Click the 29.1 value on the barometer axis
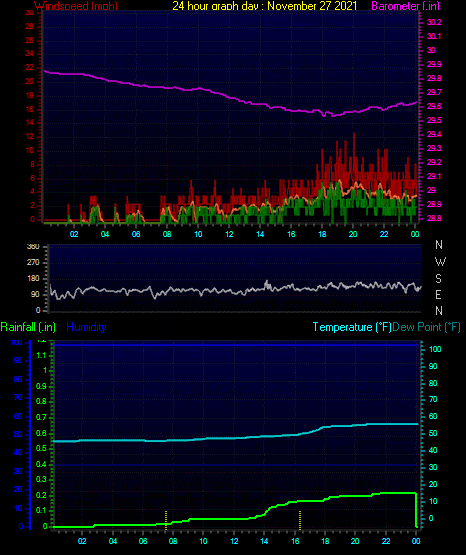Screen dimensions: 466x555 [434, 176]
